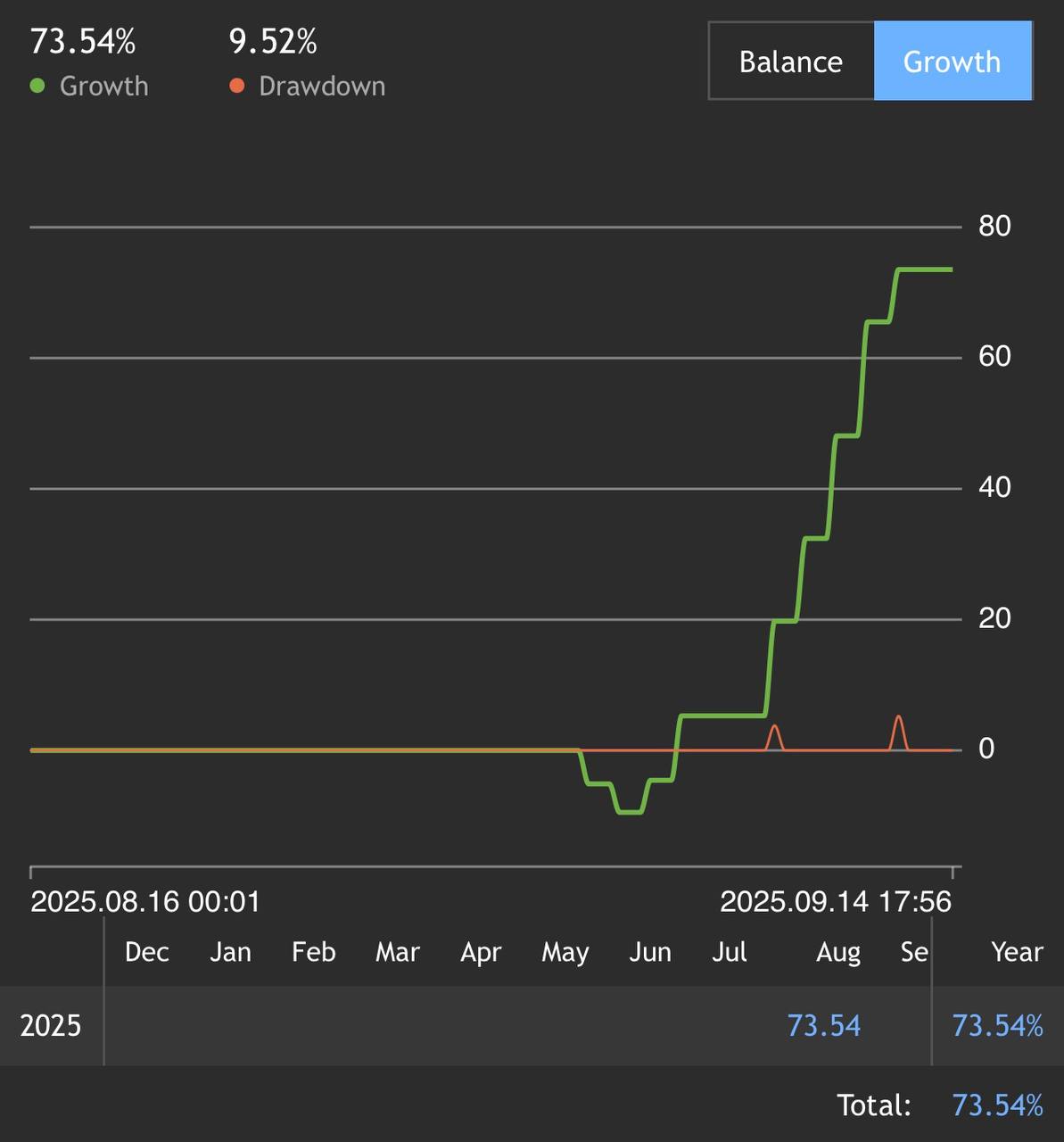Image resolution: width=1064 pixels, height=1142 pixels.
Task: Open the 73.54 monthly value in 2025 row
Action: click(824, 1025)
